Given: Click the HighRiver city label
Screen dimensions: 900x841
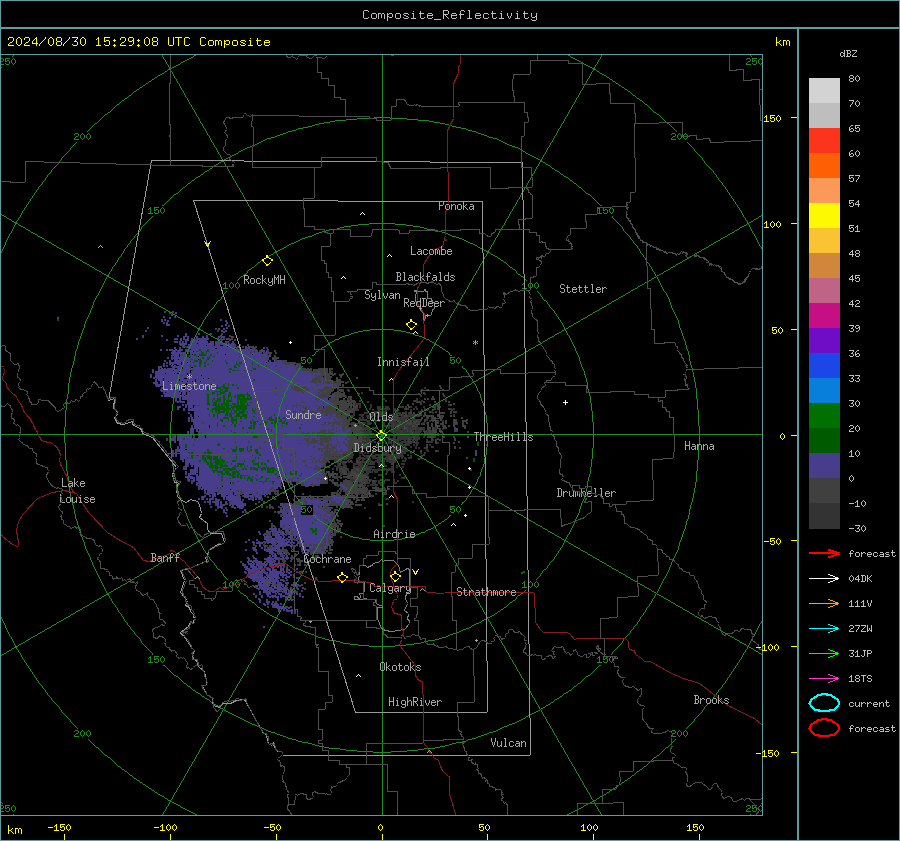Looking at the screenshot, I should pyautogui.click(x=415, y=702).
